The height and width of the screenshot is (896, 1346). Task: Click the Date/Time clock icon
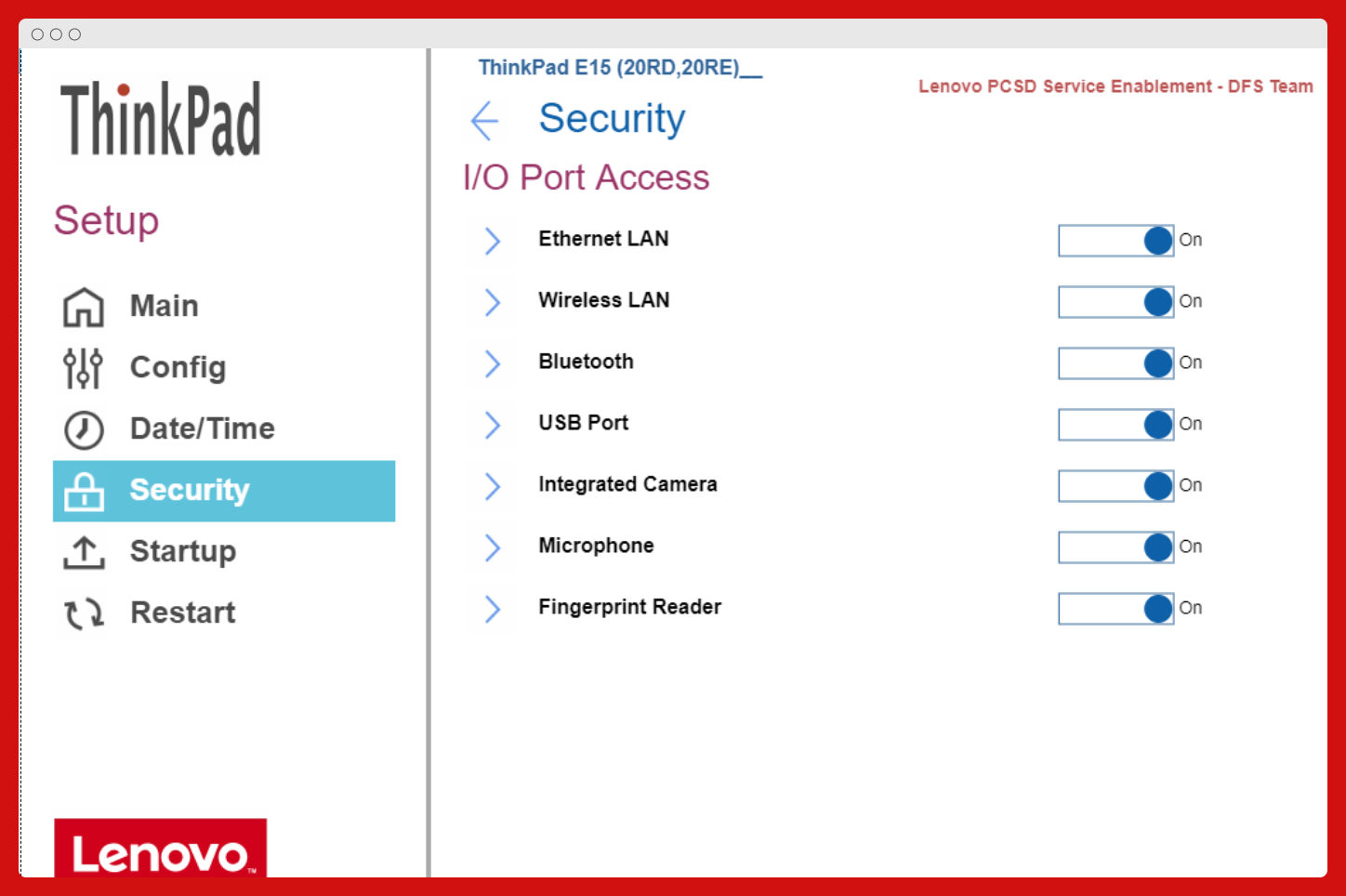coord(84,429)
